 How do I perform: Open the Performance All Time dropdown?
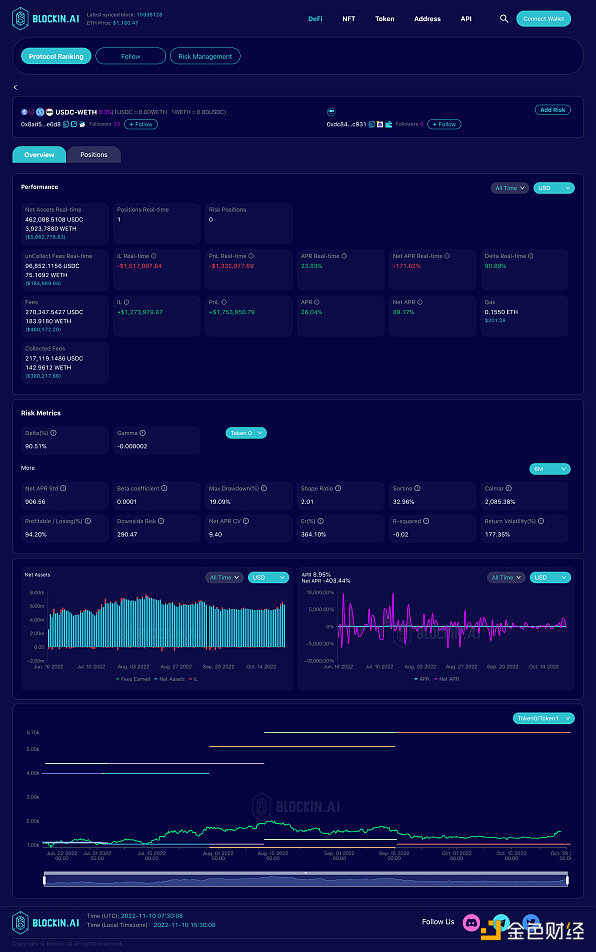tap(510, 188)
